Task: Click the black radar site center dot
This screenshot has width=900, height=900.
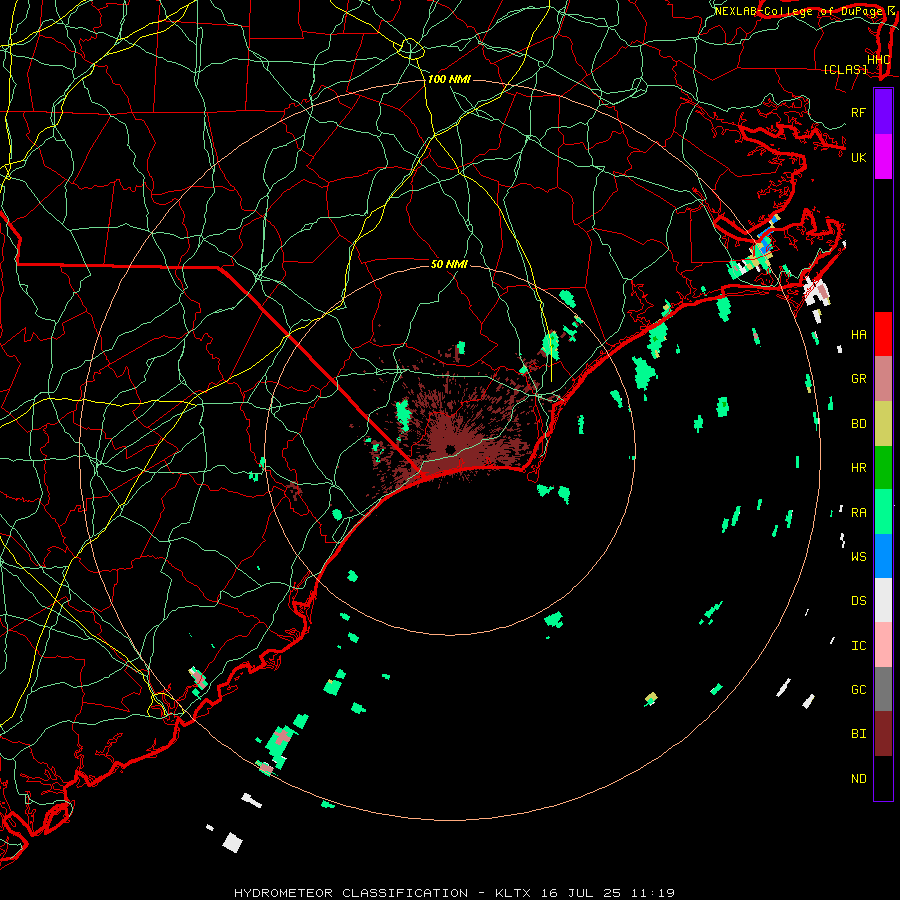Action: (450, 449)
